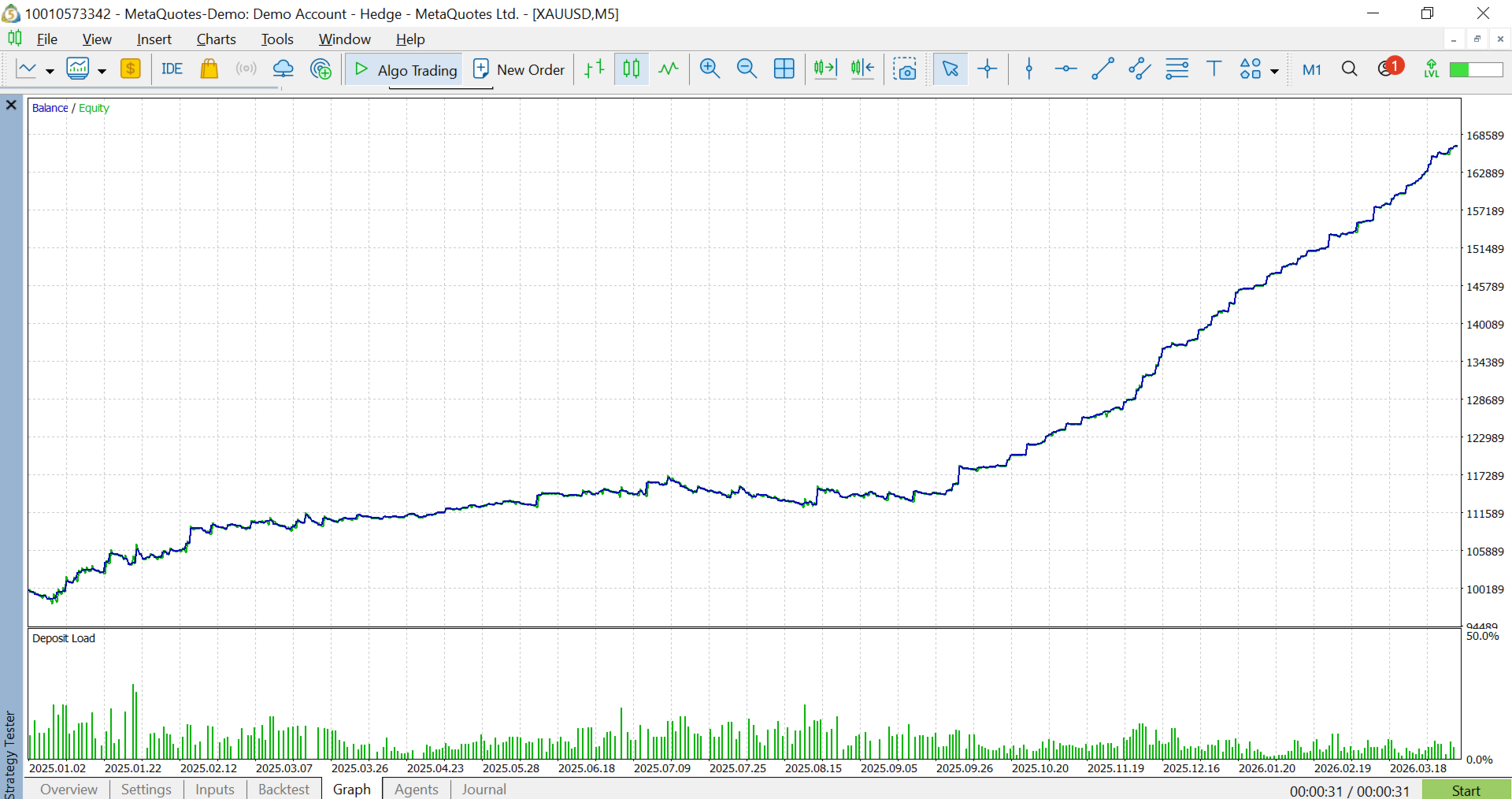The image size is (1512, 799).
Task: Click the Balance legend label
Action: [50, 108]
